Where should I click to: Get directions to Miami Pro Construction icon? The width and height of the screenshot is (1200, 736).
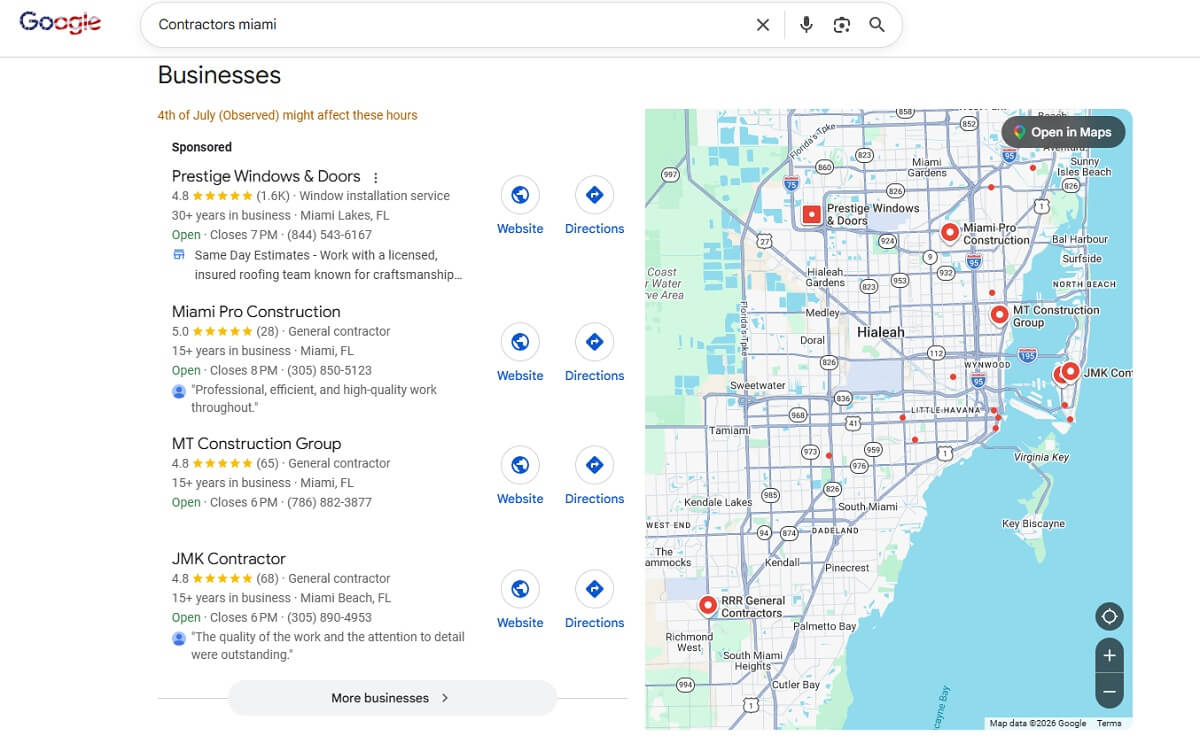[594, 342]
